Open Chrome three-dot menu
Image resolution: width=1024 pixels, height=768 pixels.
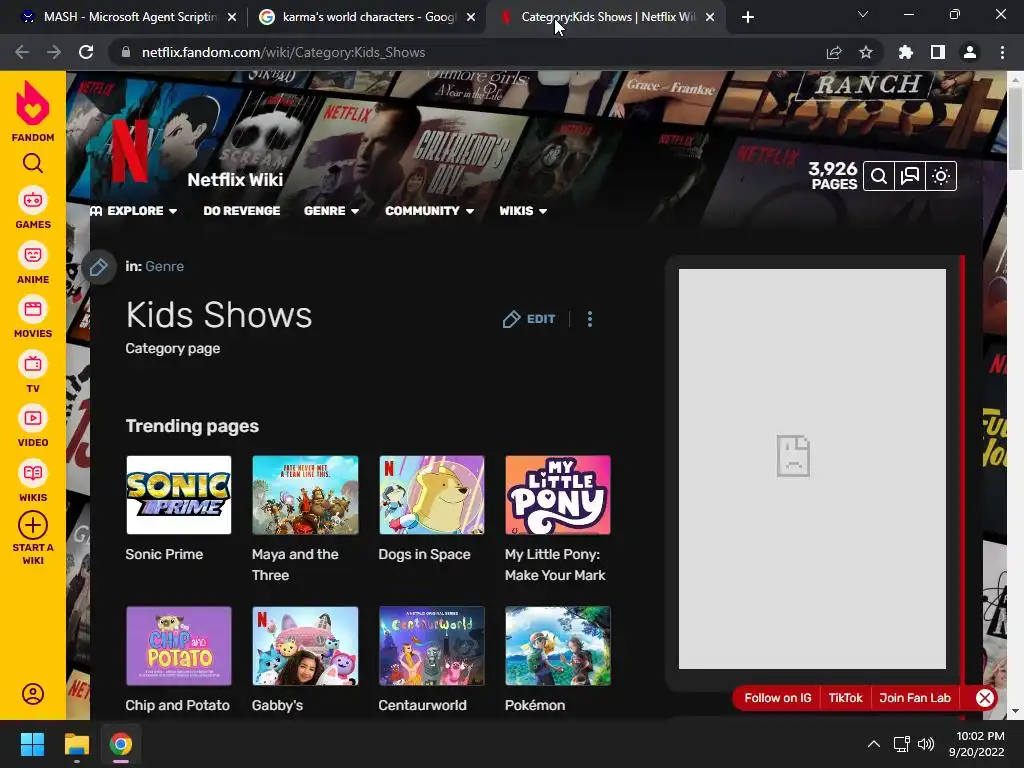pyautogui.click(x=1002, y=52)
